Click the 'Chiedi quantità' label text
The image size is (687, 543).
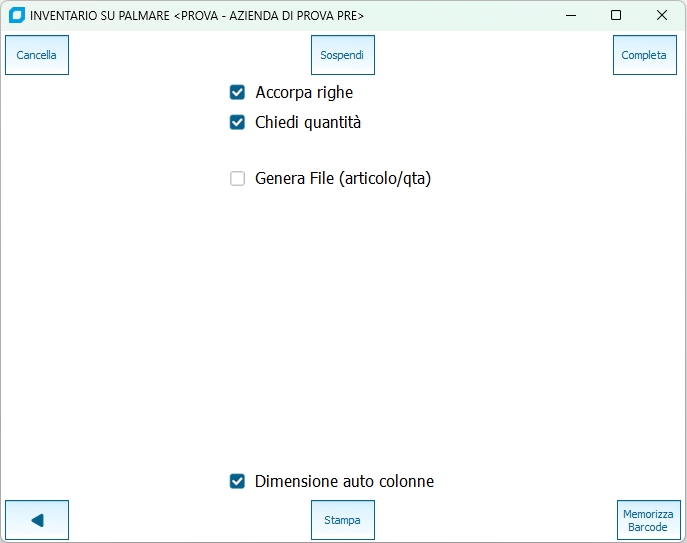(308, 123)
